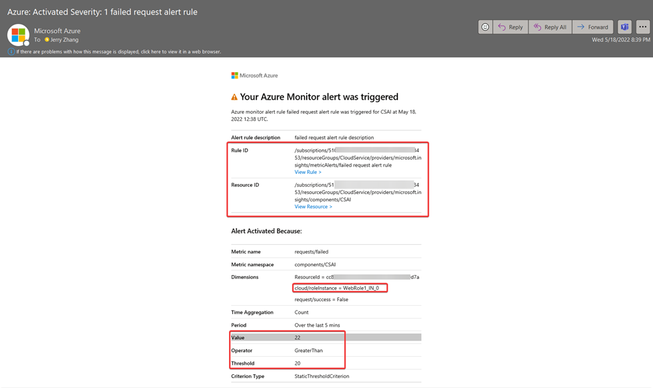
Task: Select 'StaticThresholdCriterion' criterion type
Action: [x=322, y=376]
